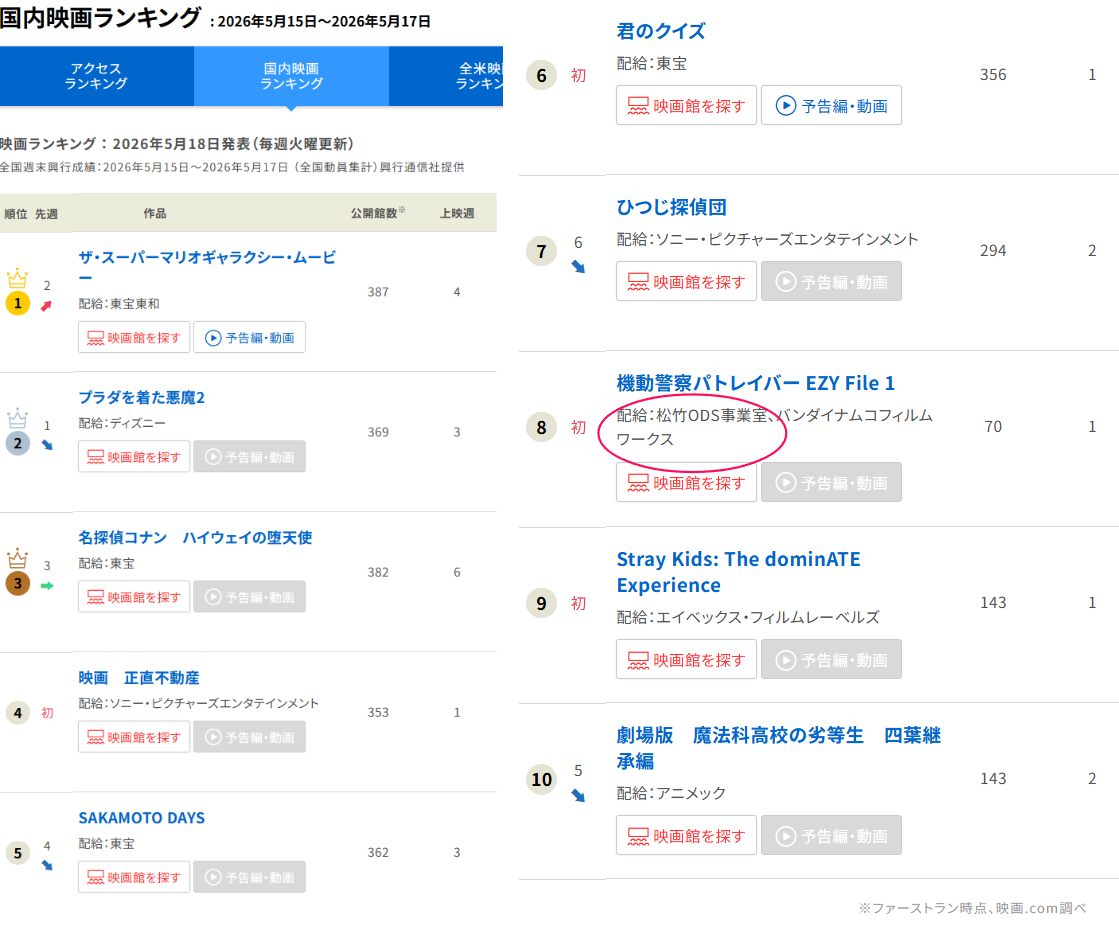
Task: Open プラダを着た悪魔2 title link
Action: pos(141,398)
